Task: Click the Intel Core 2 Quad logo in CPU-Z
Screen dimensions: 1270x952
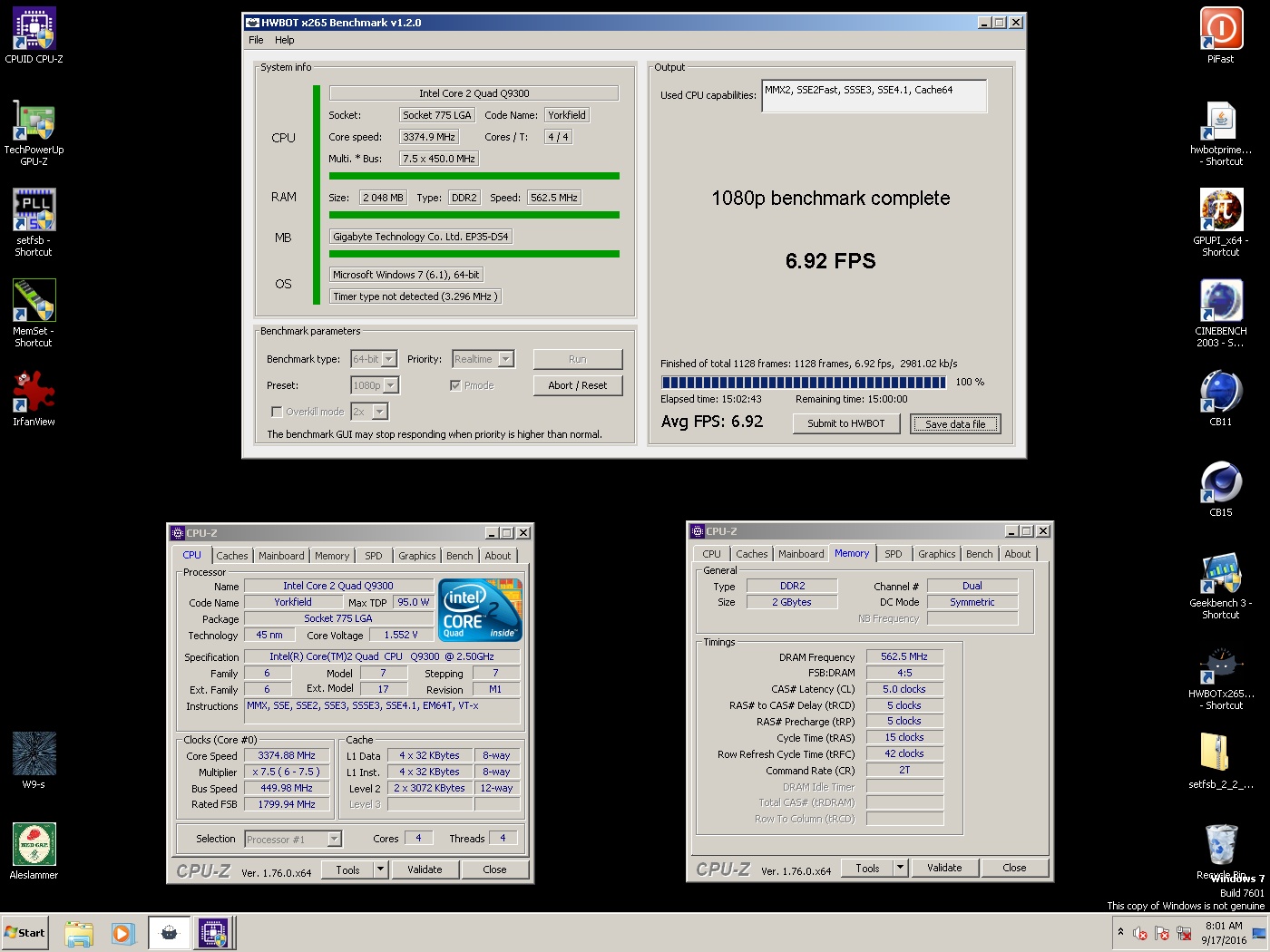Action: coord(481,609)
